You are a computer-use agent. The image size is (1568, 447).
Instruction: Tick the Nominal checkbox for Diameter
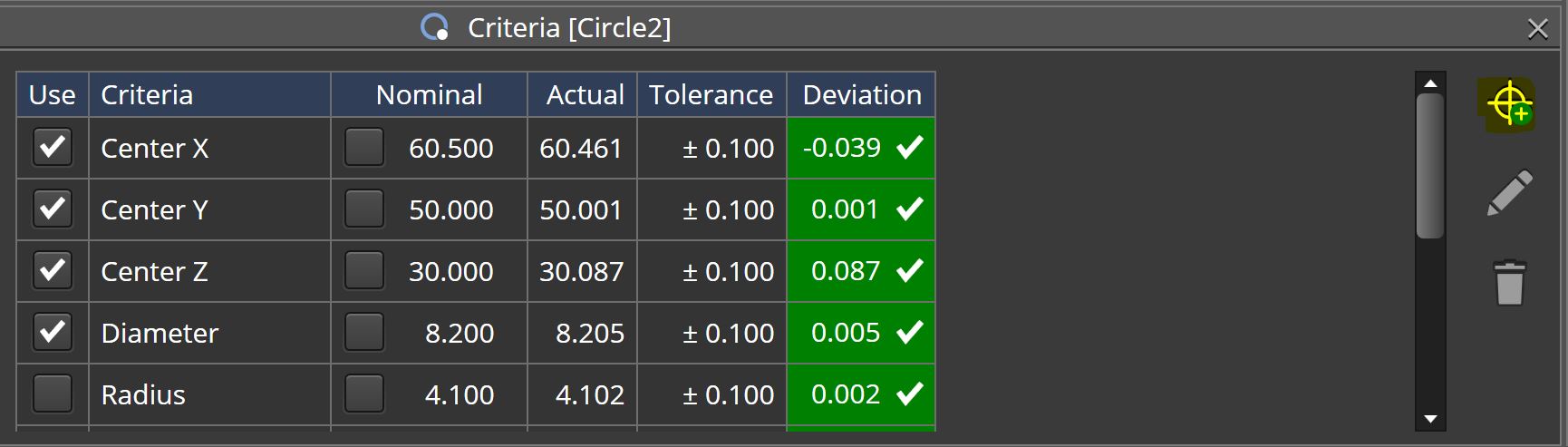click(x=363, y=332)
